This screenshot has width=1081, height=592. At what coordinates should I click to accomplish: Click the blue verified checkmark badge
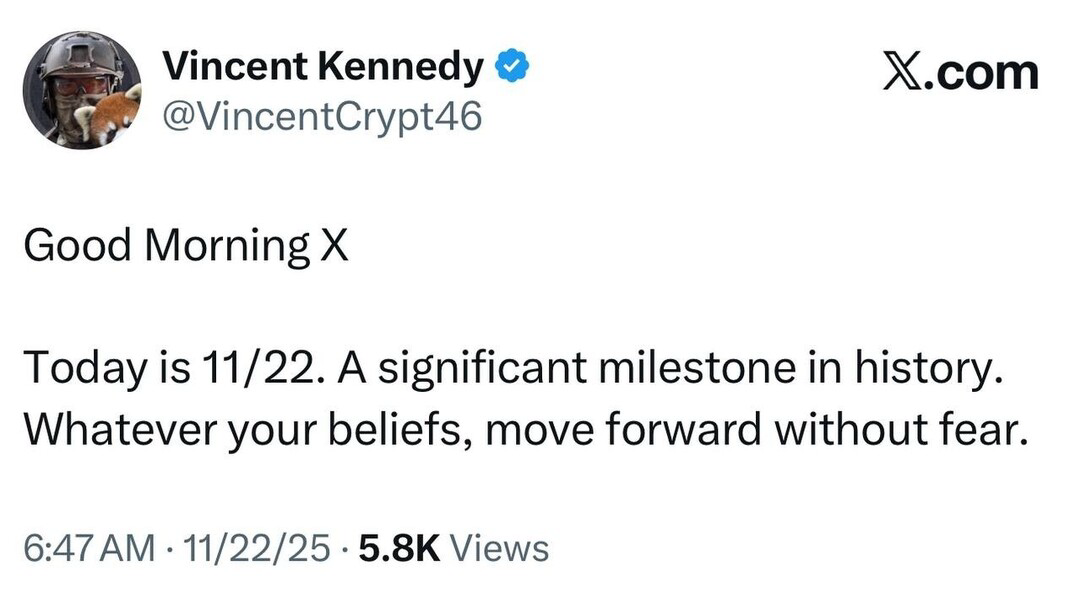tap(514, 68)
